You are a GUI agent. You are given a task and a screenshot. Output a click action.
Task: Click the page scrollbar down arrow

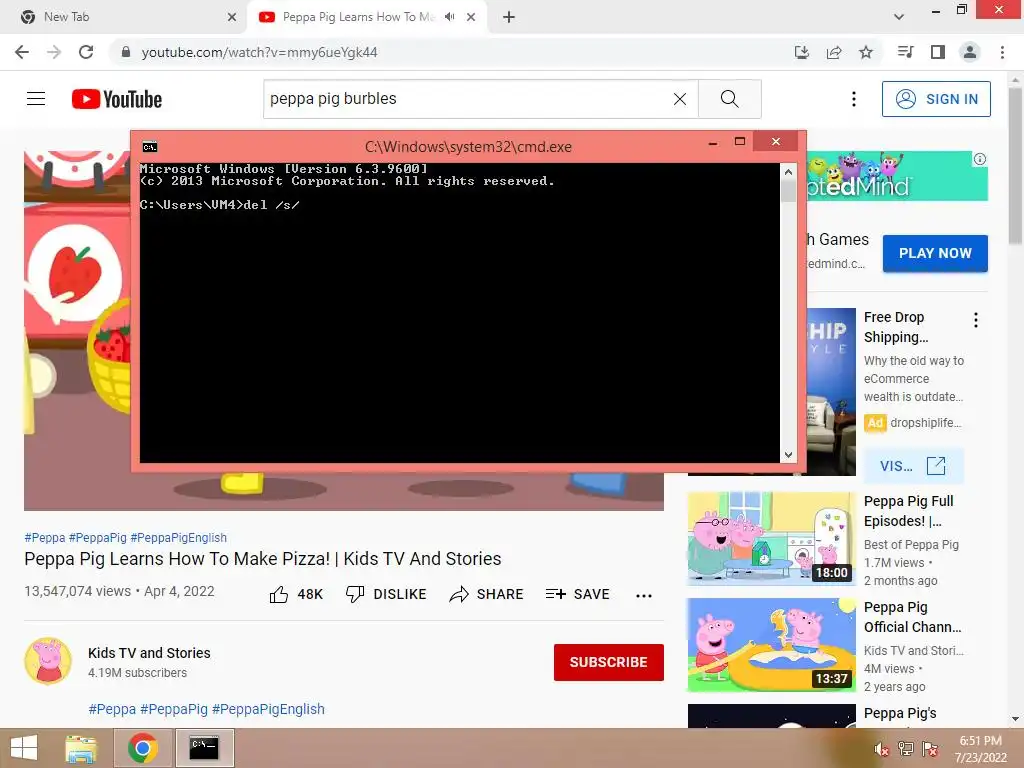[1016, 719]
